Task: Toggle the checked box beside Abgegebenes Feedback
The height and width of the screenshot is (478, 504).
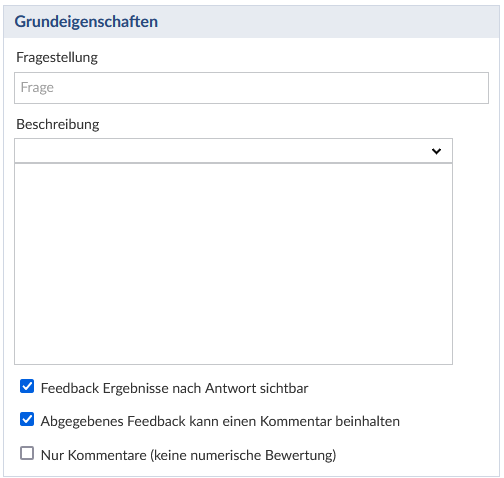Action: (x=27, y=419)
